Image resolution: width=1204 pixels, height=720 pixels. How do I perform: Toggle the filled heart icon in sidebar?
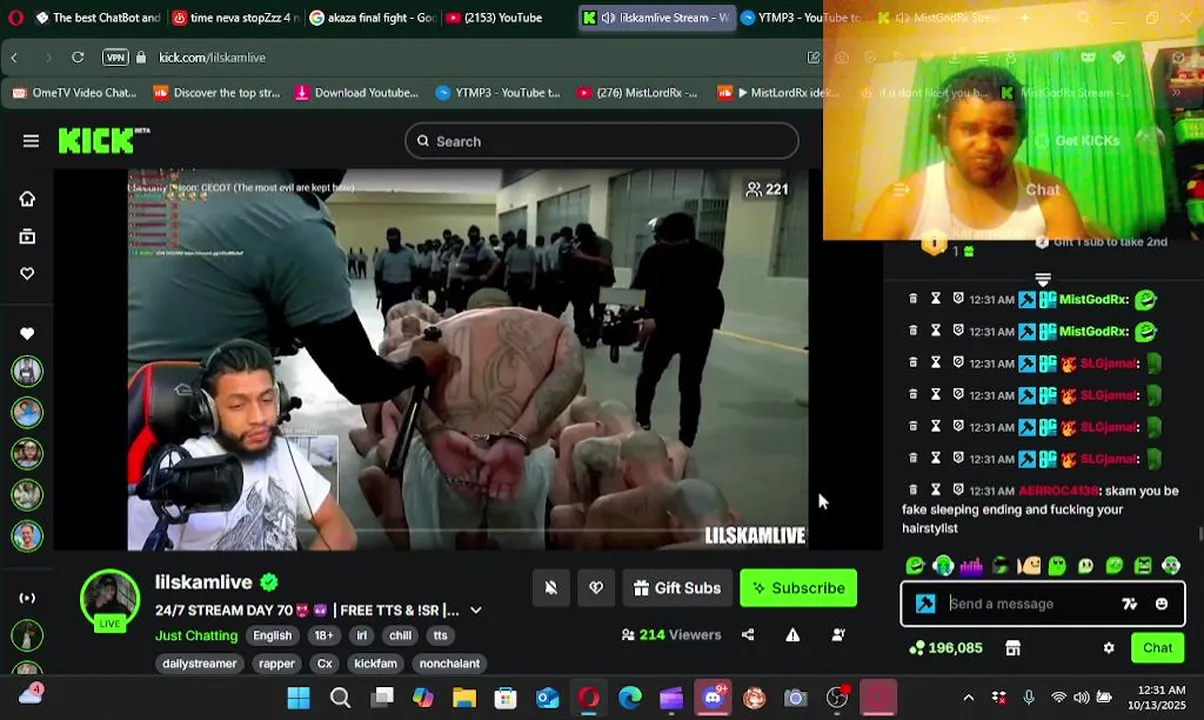click(27, 333)
